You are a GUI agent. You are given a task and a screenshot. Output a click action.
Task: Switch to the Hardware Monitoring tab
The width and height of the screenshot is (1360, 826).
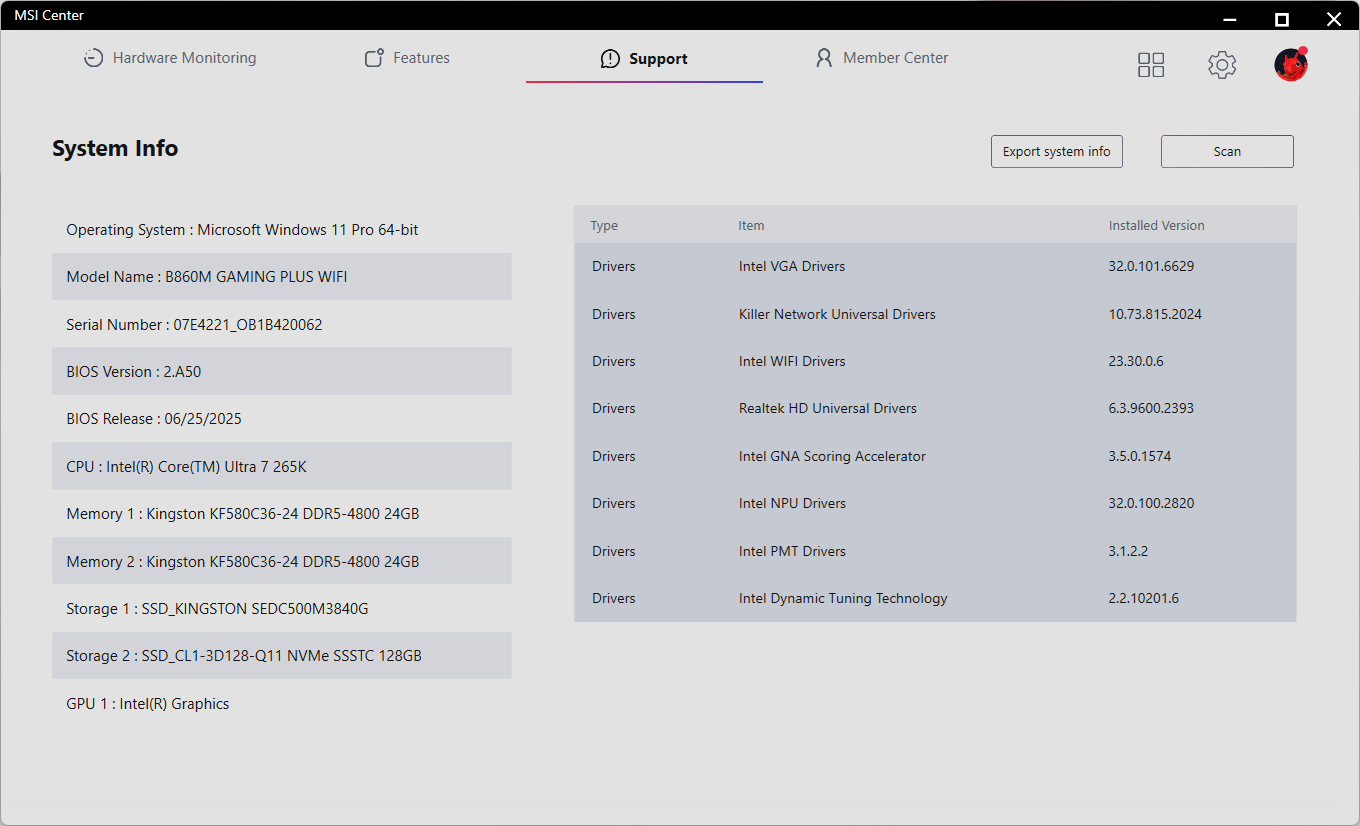[169, 58]
